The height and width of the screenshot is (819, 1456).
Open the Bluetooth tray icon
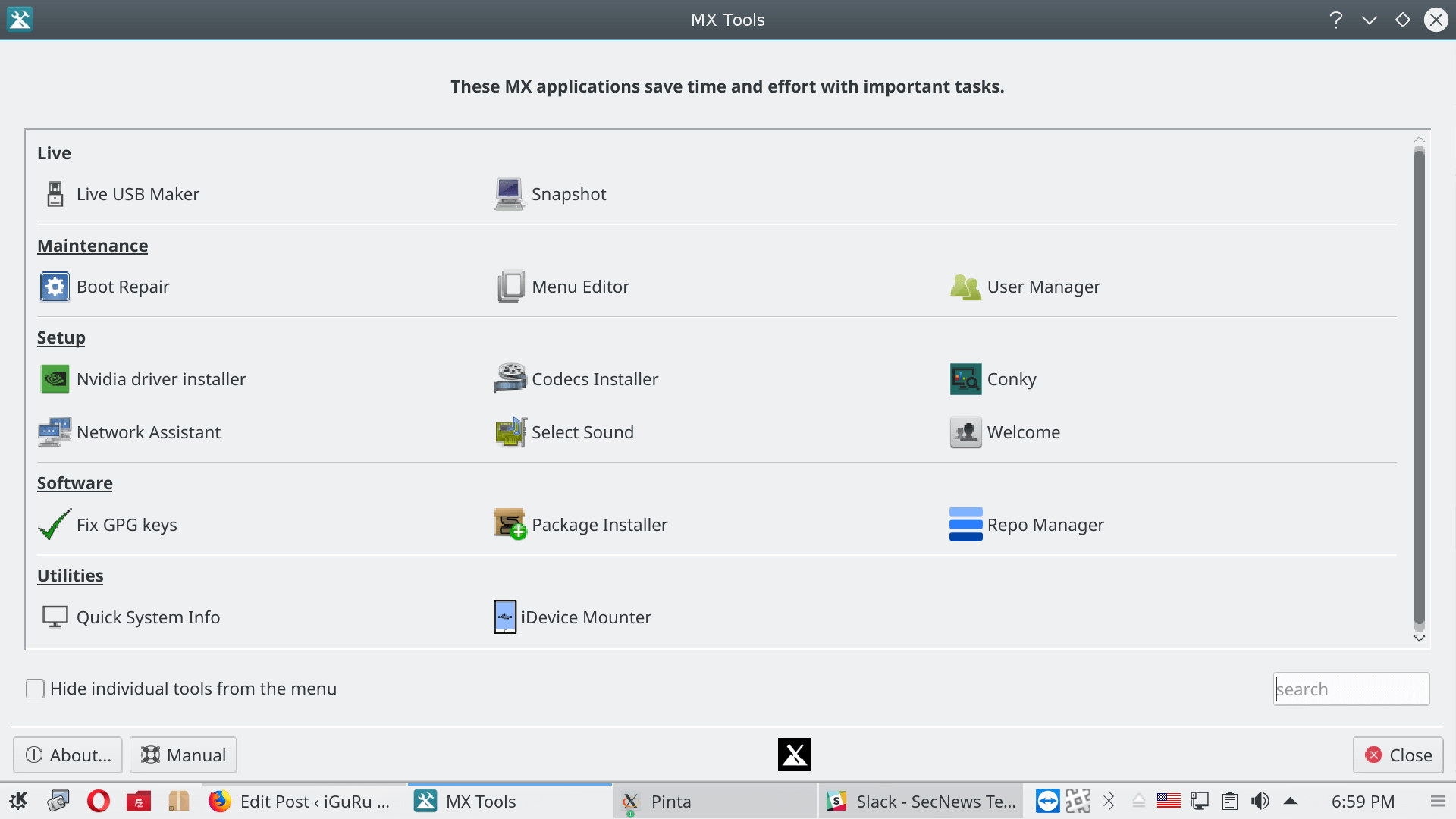coord(1109,801)
